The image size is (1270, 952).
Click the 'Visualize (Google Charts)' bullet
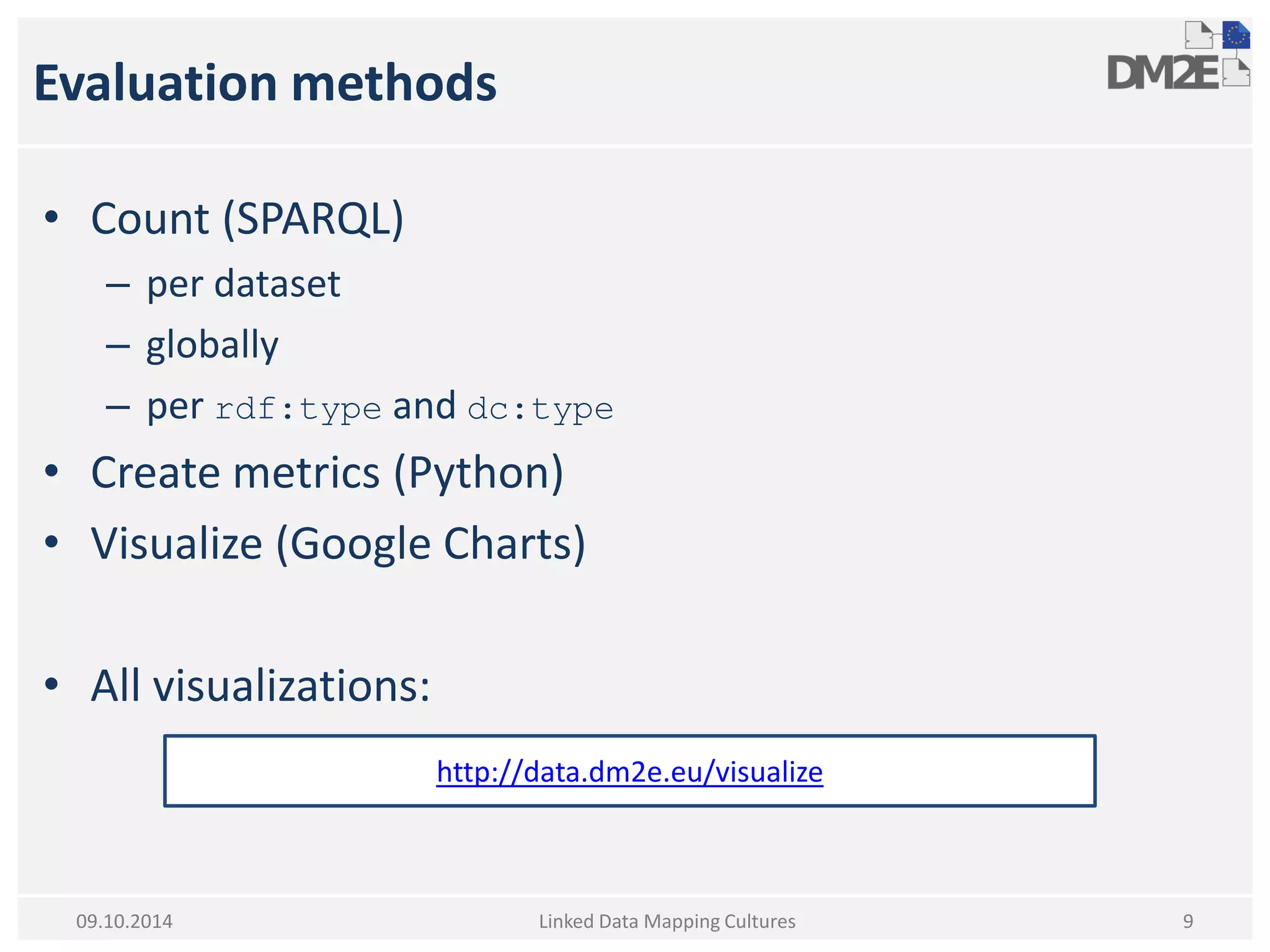338,544
